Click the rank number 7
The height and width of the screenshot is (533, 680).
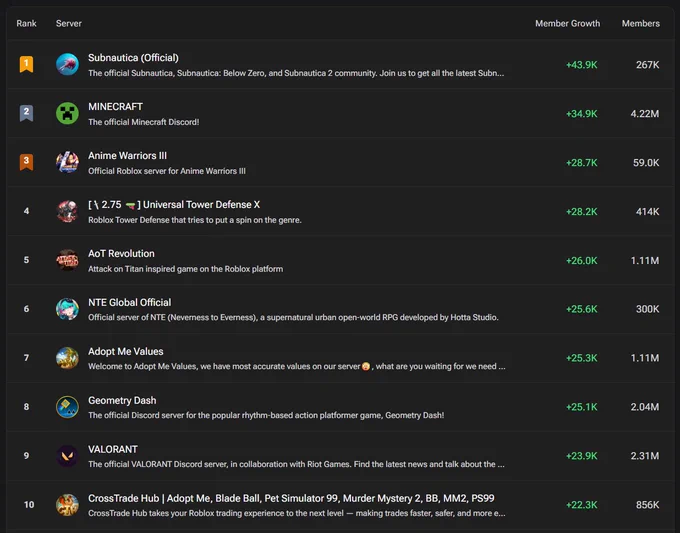[x=26, y=358]
